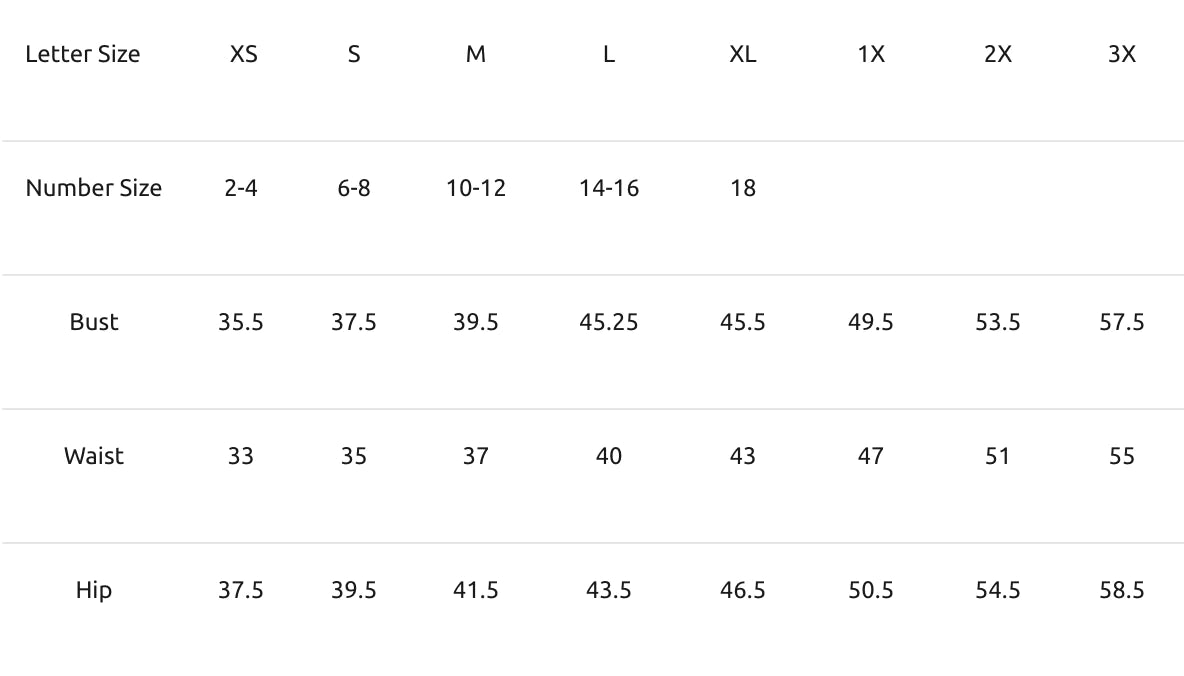Click the Number Size row label
This screenshot has height=676, width=1184.
(x=94, y=188)
